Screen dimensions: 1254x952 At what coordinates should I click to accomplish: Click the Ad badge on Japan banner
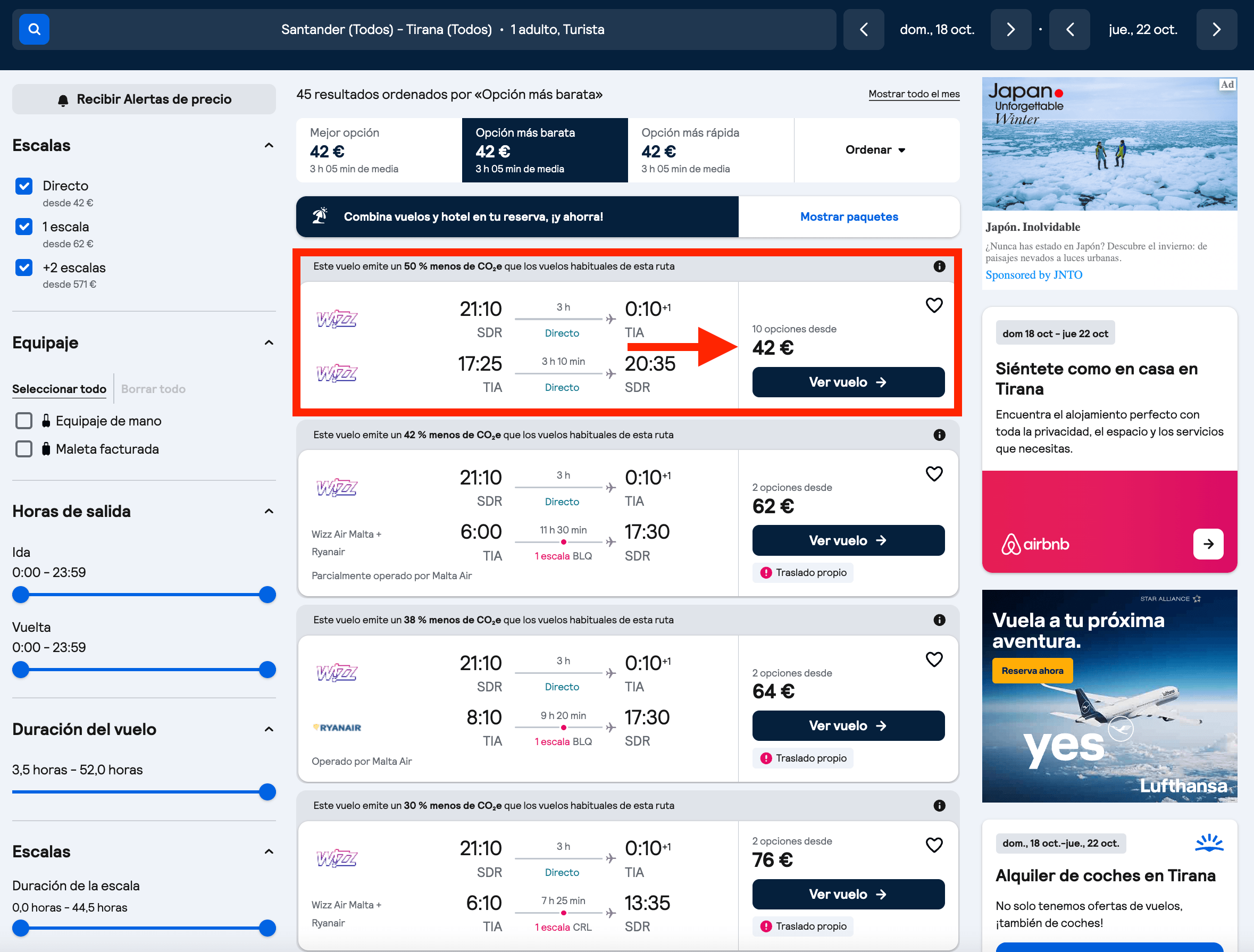[x=1227, y=85]
